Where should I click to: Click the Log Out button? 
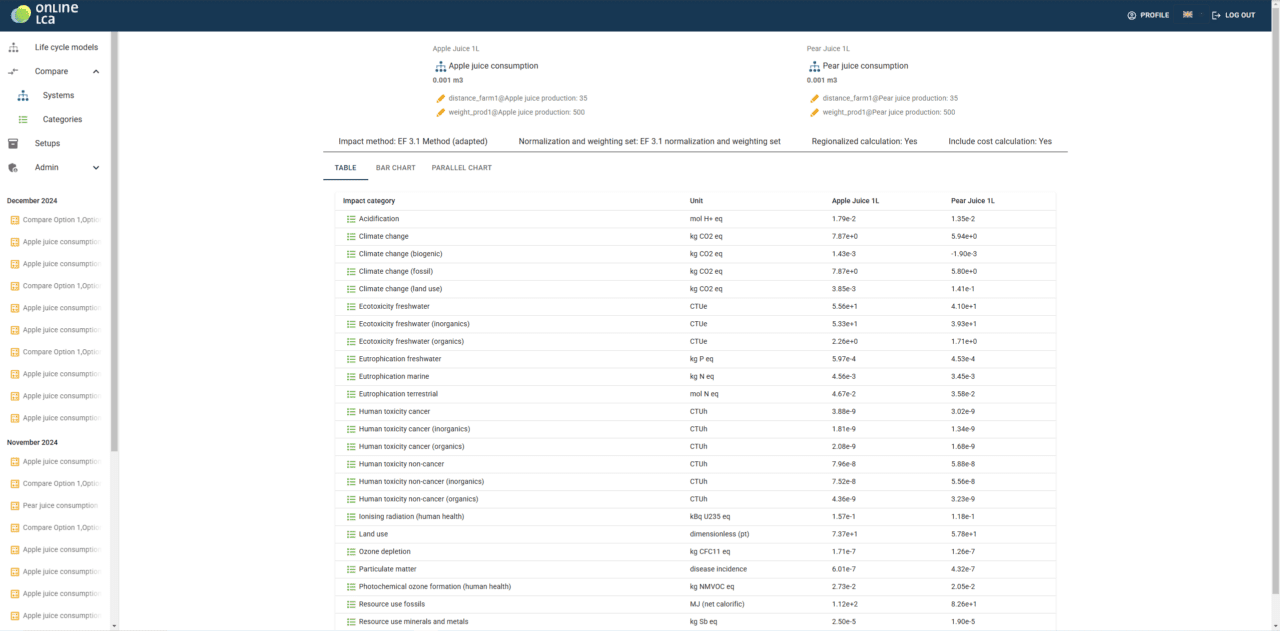(1233, 15)
